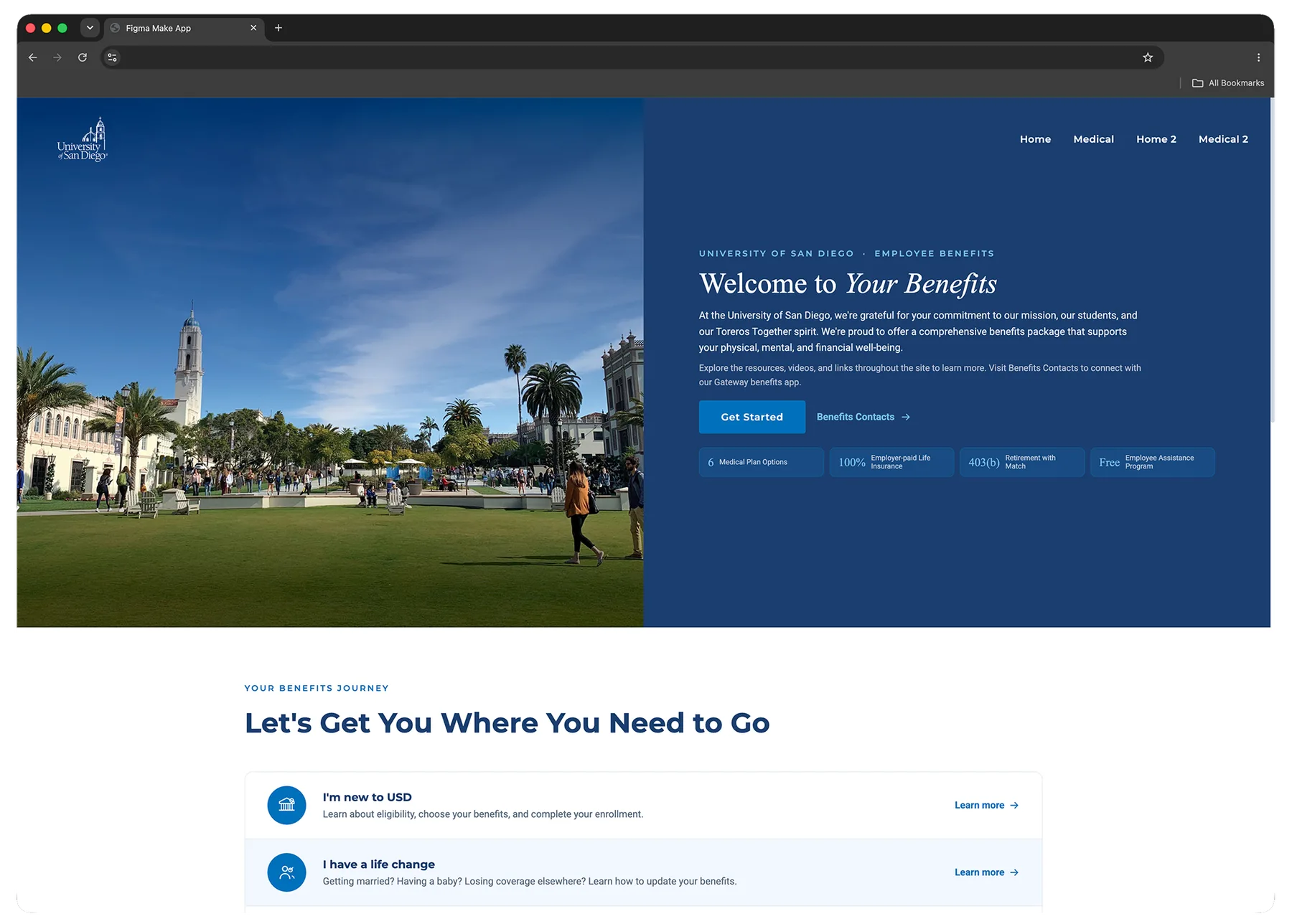1292x924 pixels.
Task: Reload the page using the refresh icon
Action: pos(83,57)
